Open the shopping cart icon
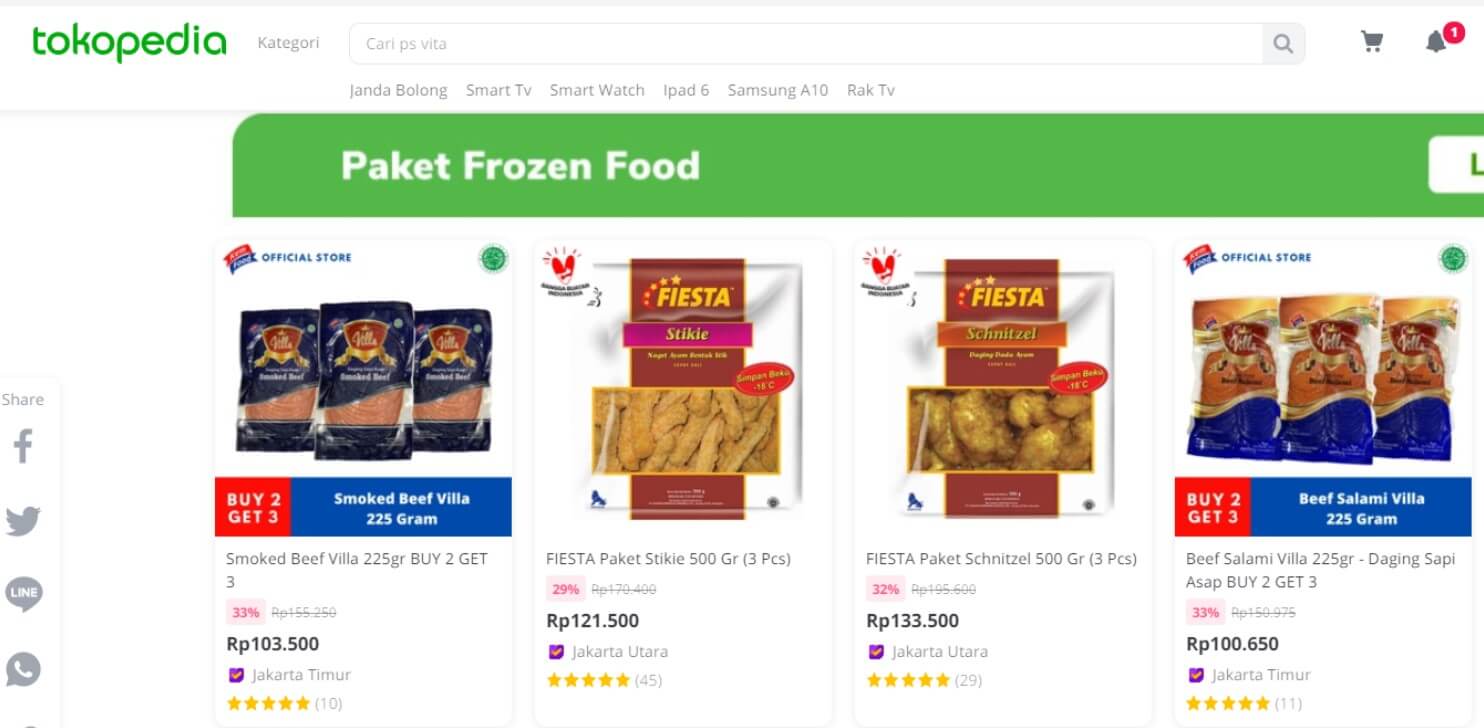 [x=1372, y=42]
